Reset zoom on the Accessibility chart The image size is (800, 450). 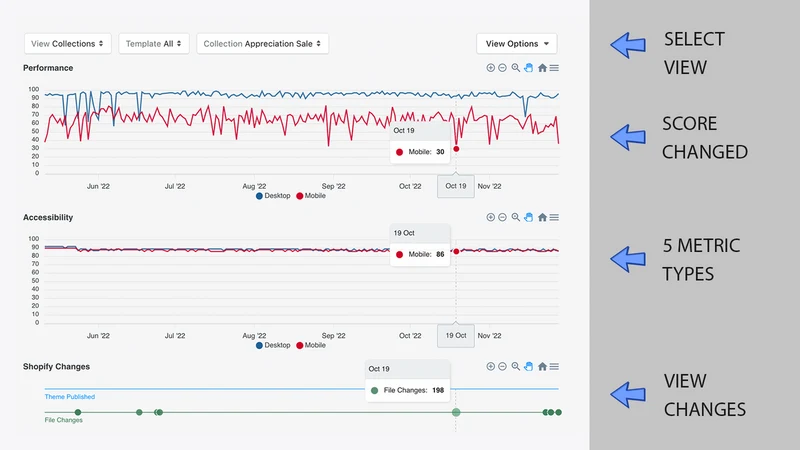[x=542, y=217]
